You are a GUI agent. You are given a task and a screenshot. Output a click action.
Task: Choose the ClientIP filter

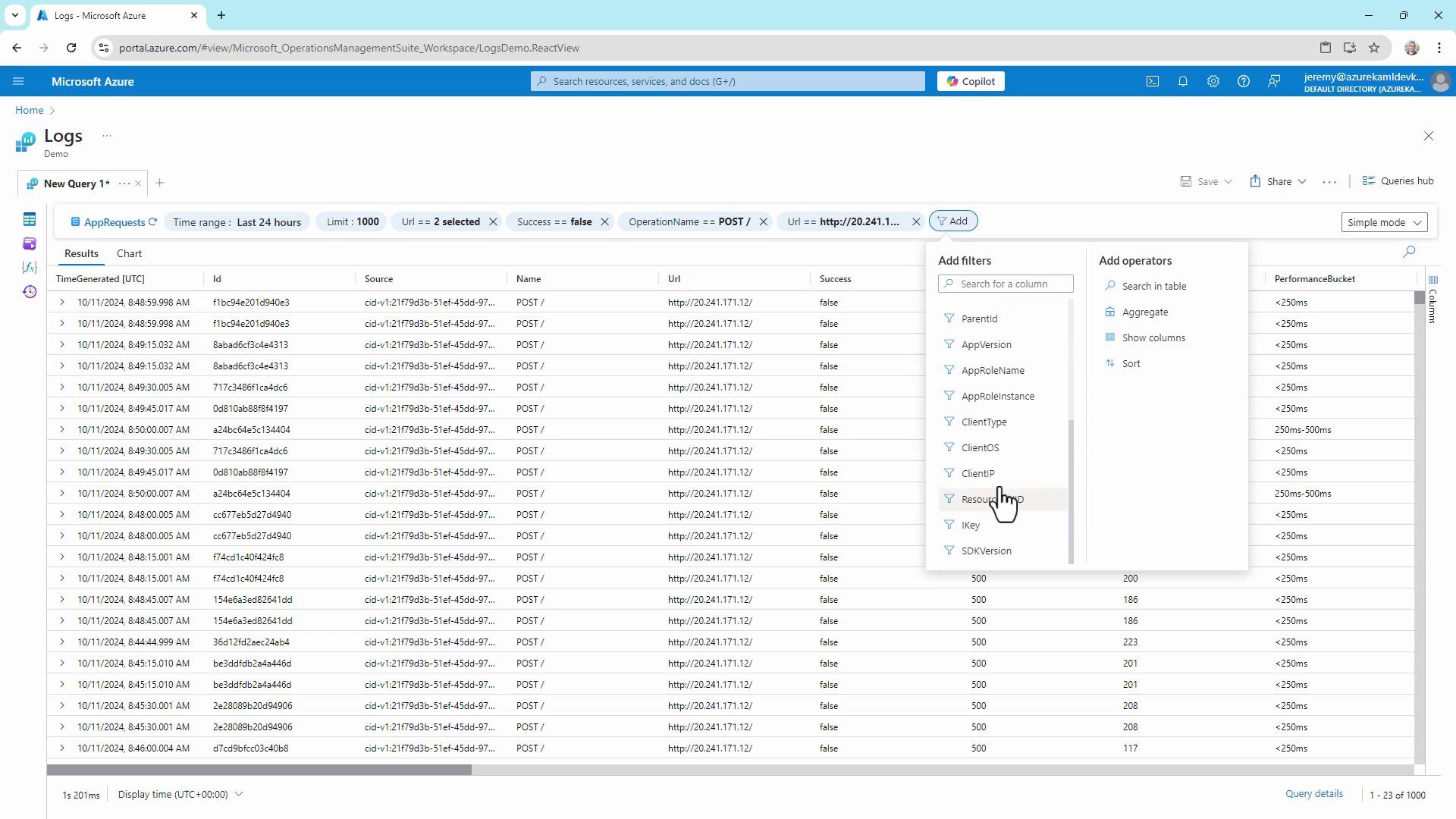coord(1003,473)
